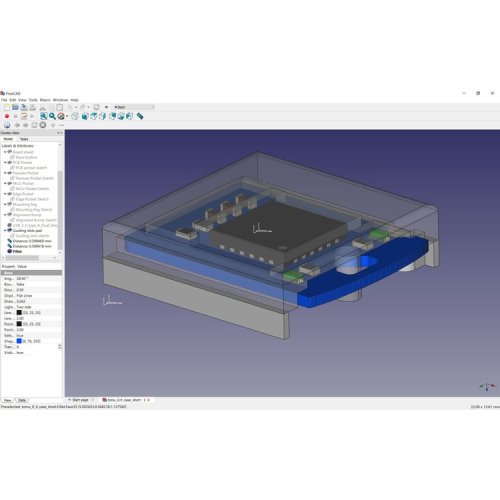The height and width of the screenshot is (500, 500).
Task: Set Right view cube icon
Action: click(x=103, y=116)
